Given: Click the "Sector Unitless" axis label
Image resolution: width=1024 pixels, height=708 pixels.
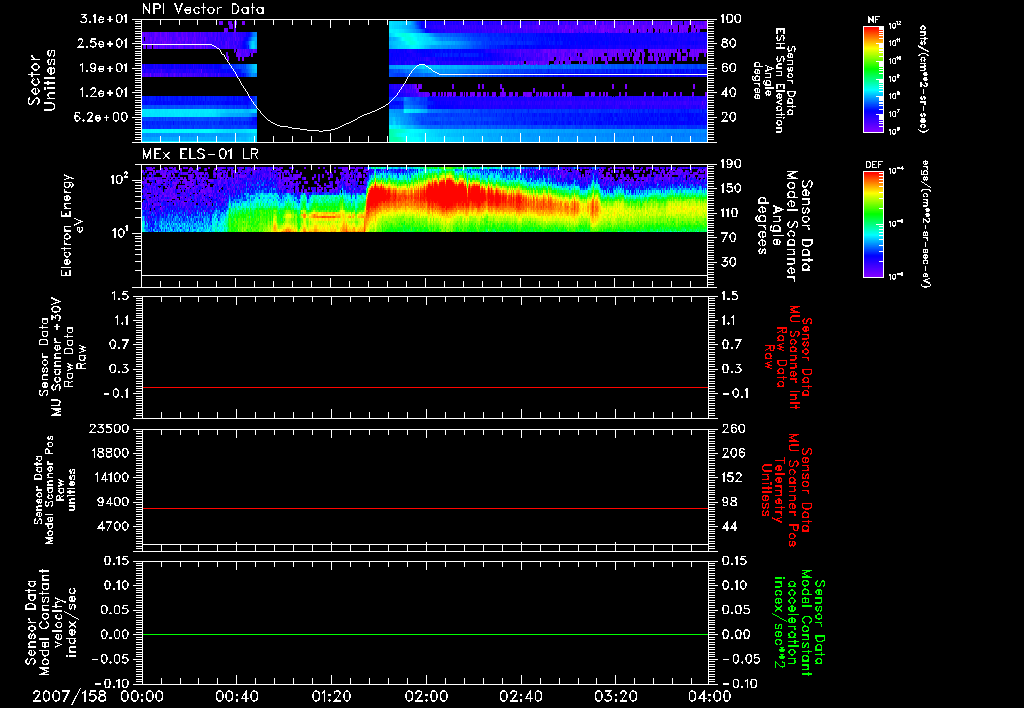Looking at the screenshot, I should point(42,80).
